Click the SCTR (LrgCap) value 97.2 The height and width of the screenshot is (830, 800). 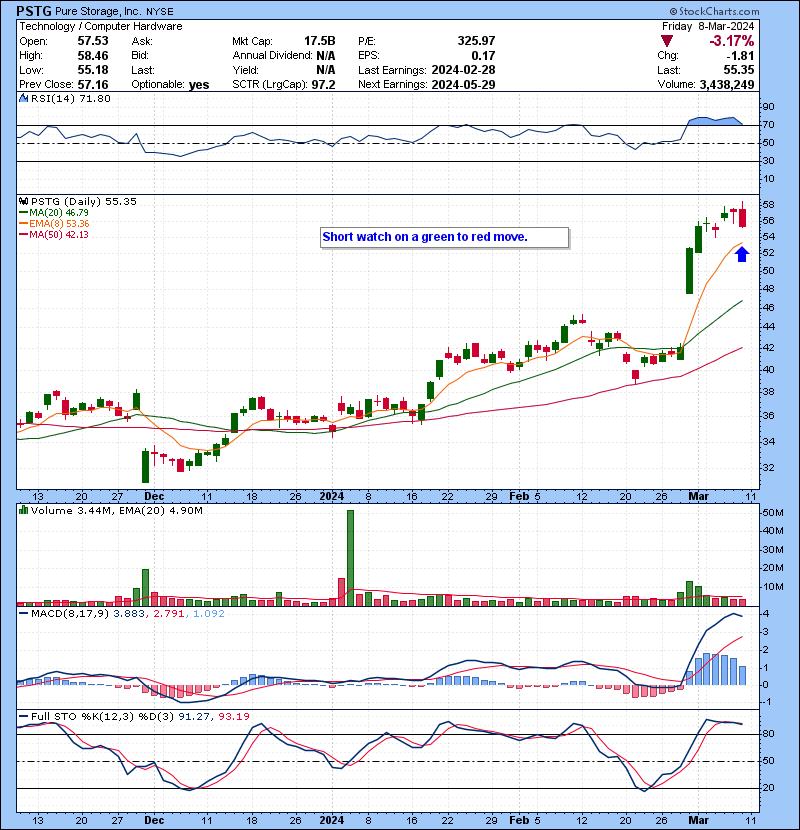[x=323, y=85]
